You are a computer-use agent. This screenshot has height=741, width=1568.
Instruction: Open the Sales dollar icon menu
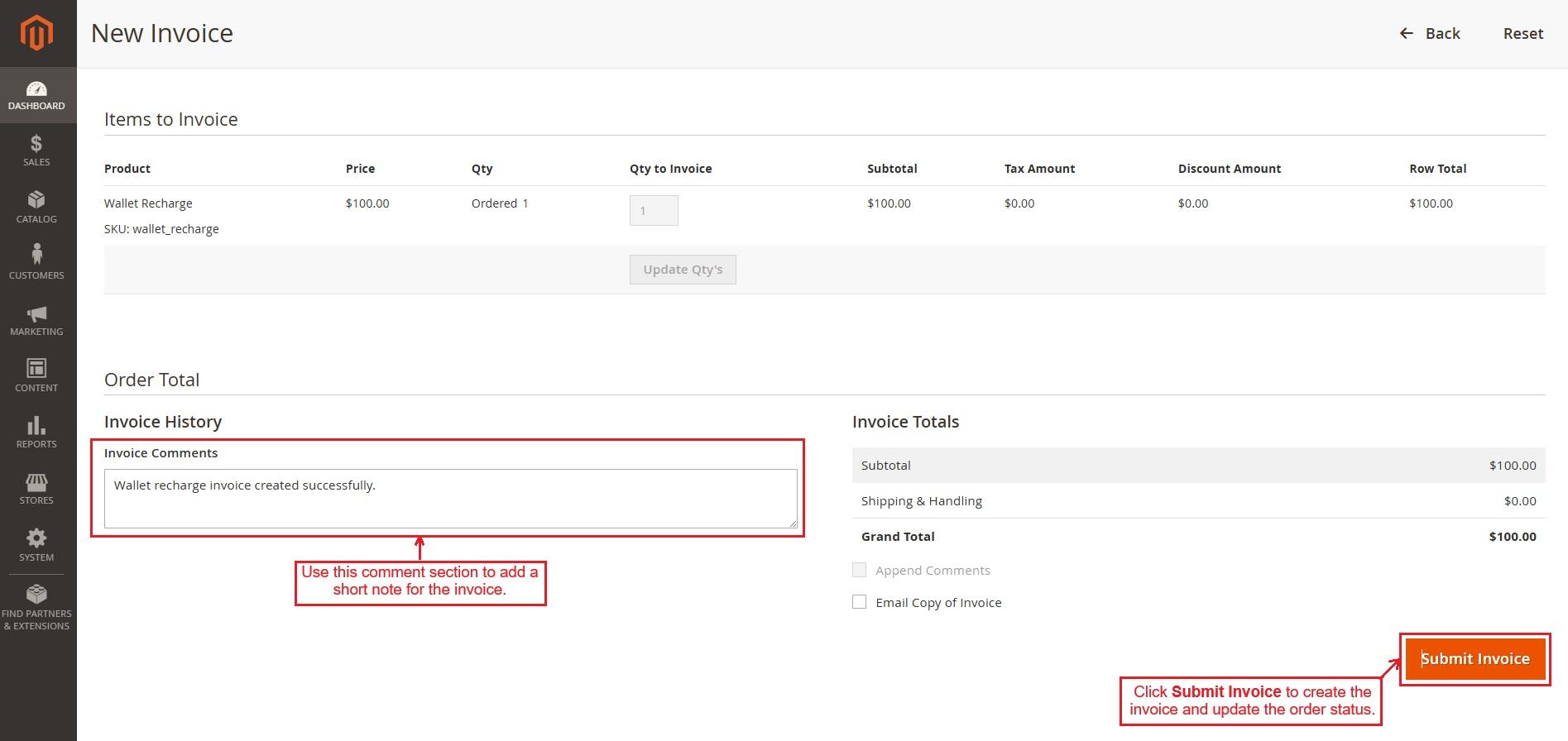pyautogui.click(x=36, y=145)
